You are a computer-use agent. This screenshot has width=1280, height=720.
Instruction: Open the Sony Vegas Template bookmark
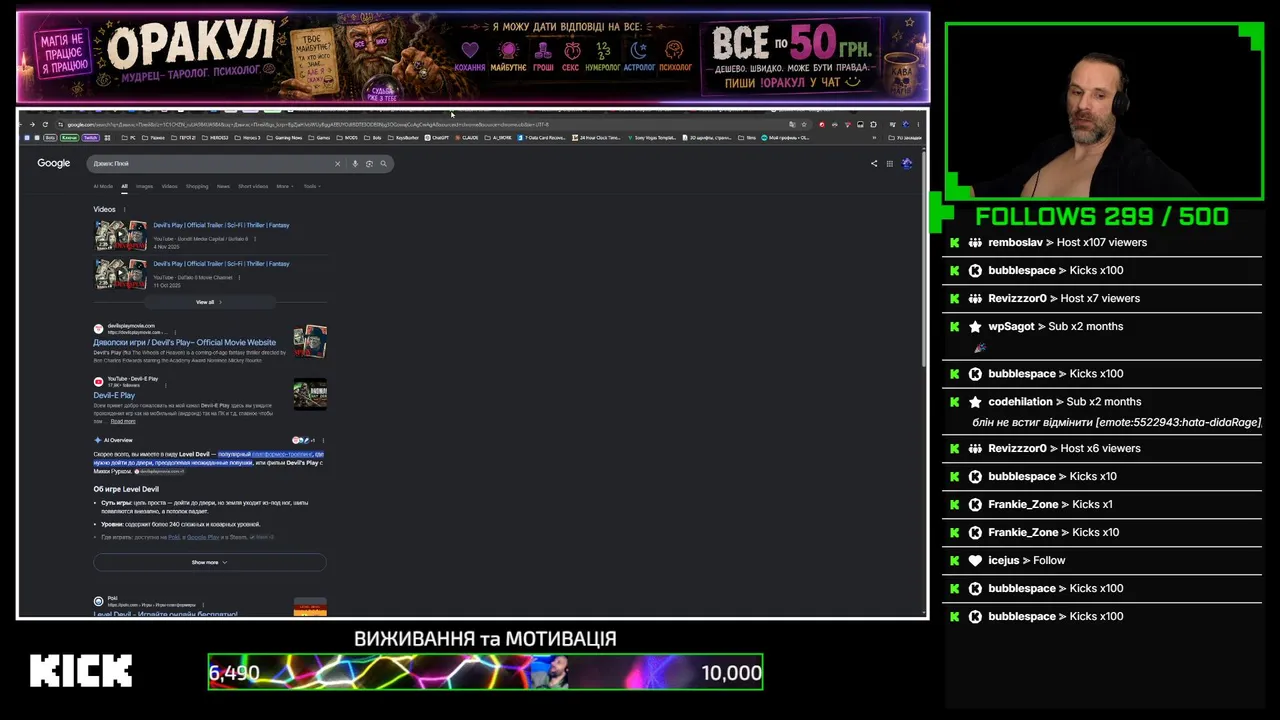point(653,137)
